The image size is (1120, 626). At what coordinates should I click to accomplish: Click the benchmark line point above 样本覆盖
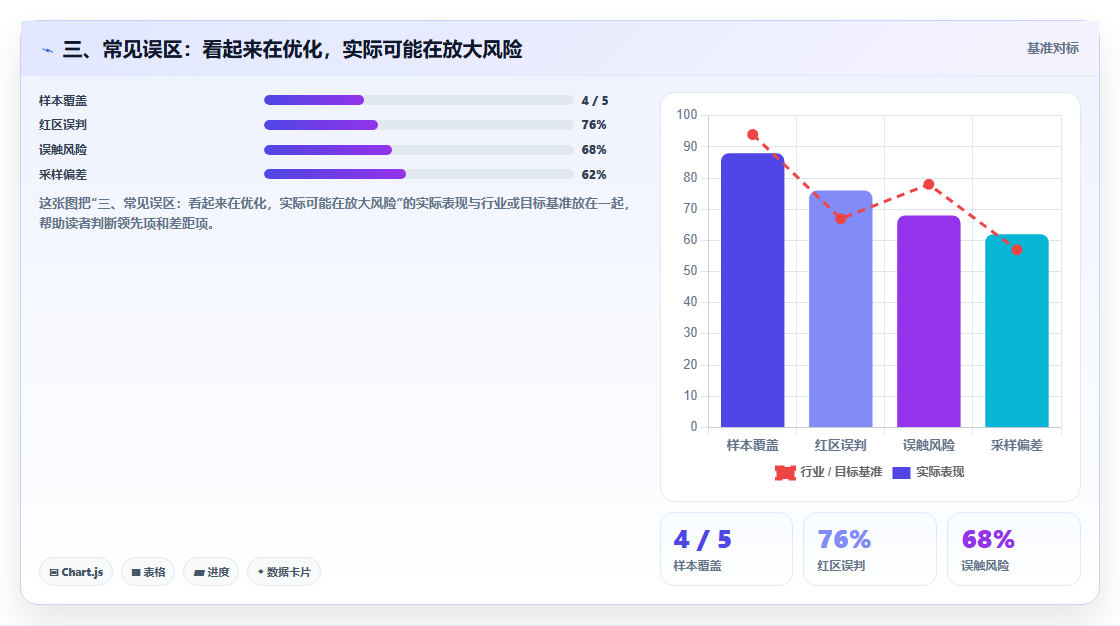[752, 134]
